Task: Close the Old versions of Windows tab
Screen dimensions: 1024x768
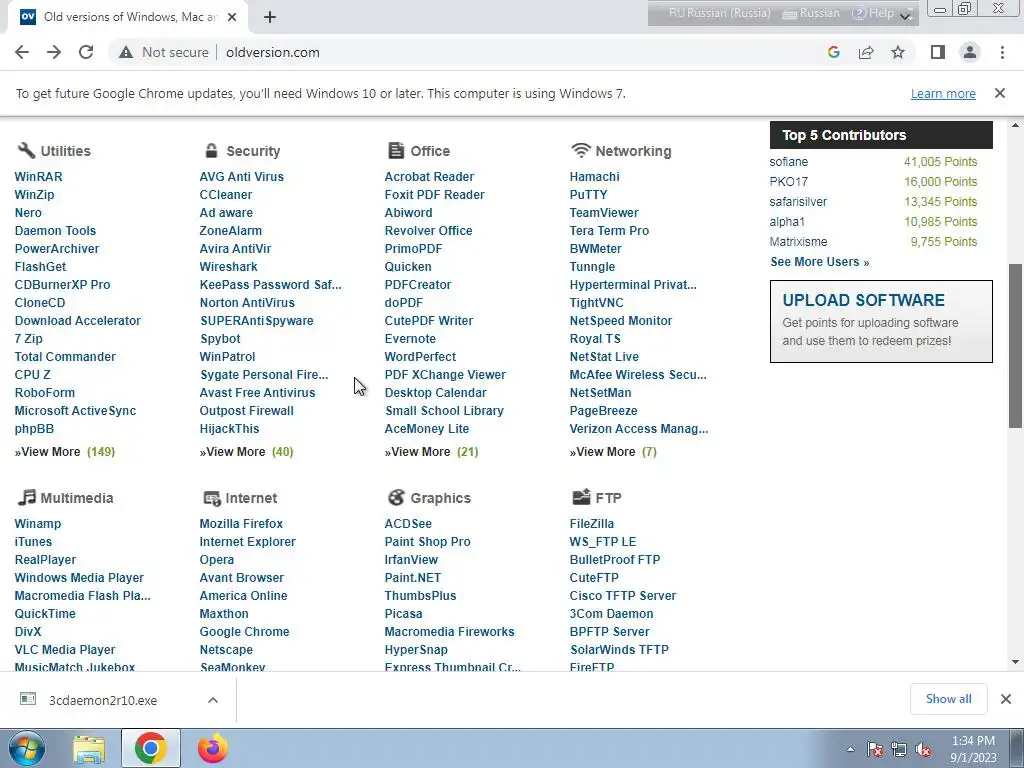Action: tap(232, 17)
